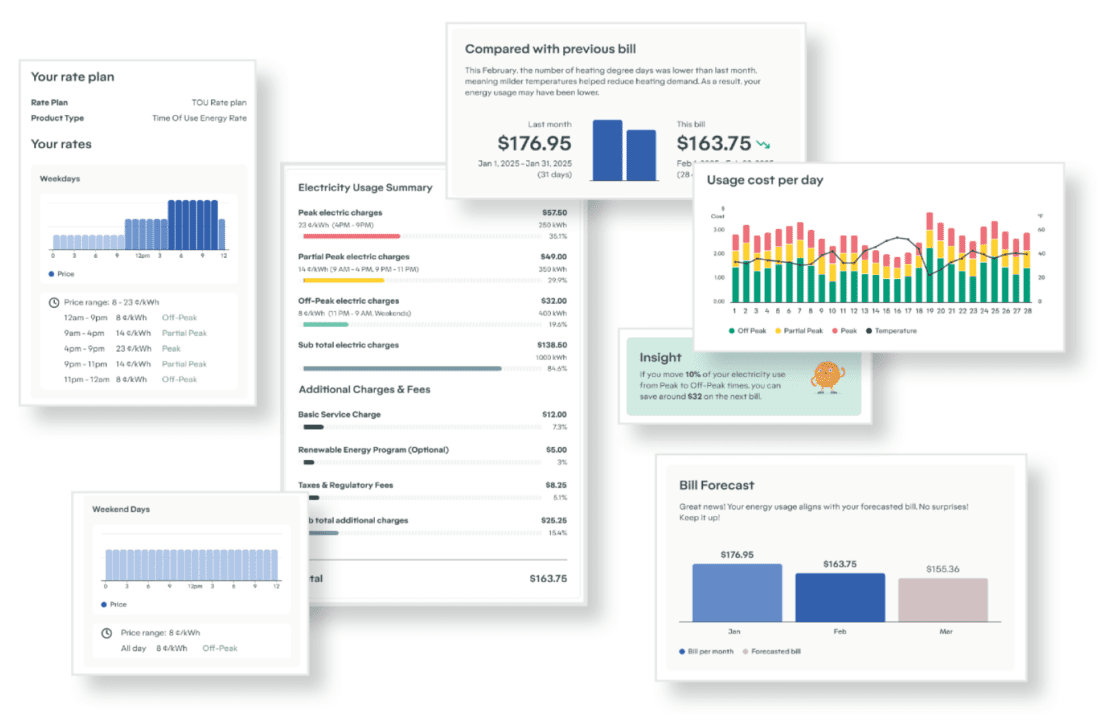Toggle the Temperature legend item

pos(891,331)
